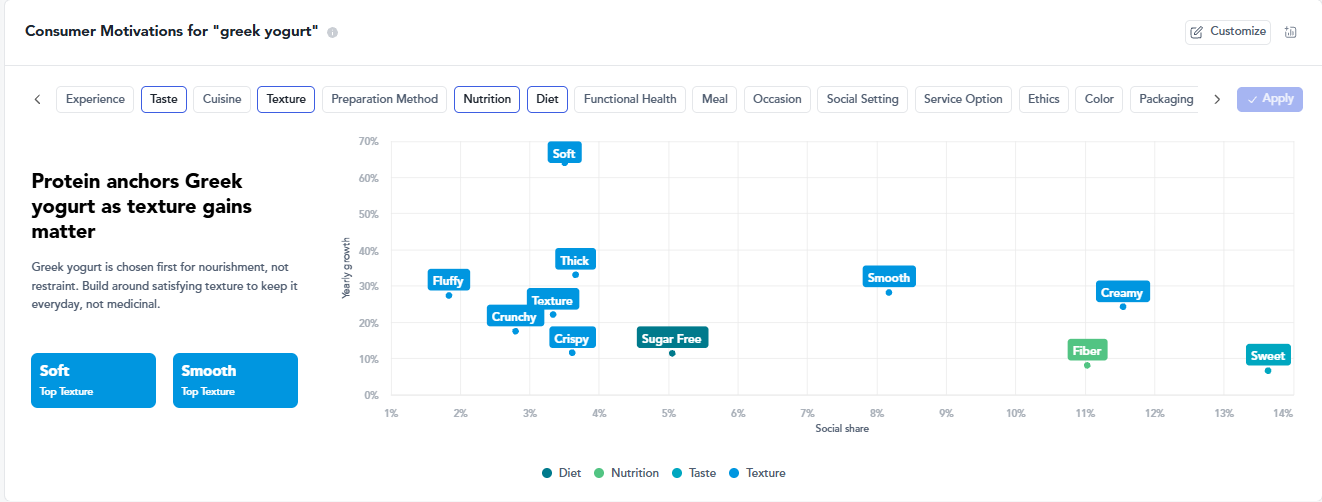The image size is (1322, 502).
Task: Open the Soft Top Texture card
Action: (x=94, y=380)
